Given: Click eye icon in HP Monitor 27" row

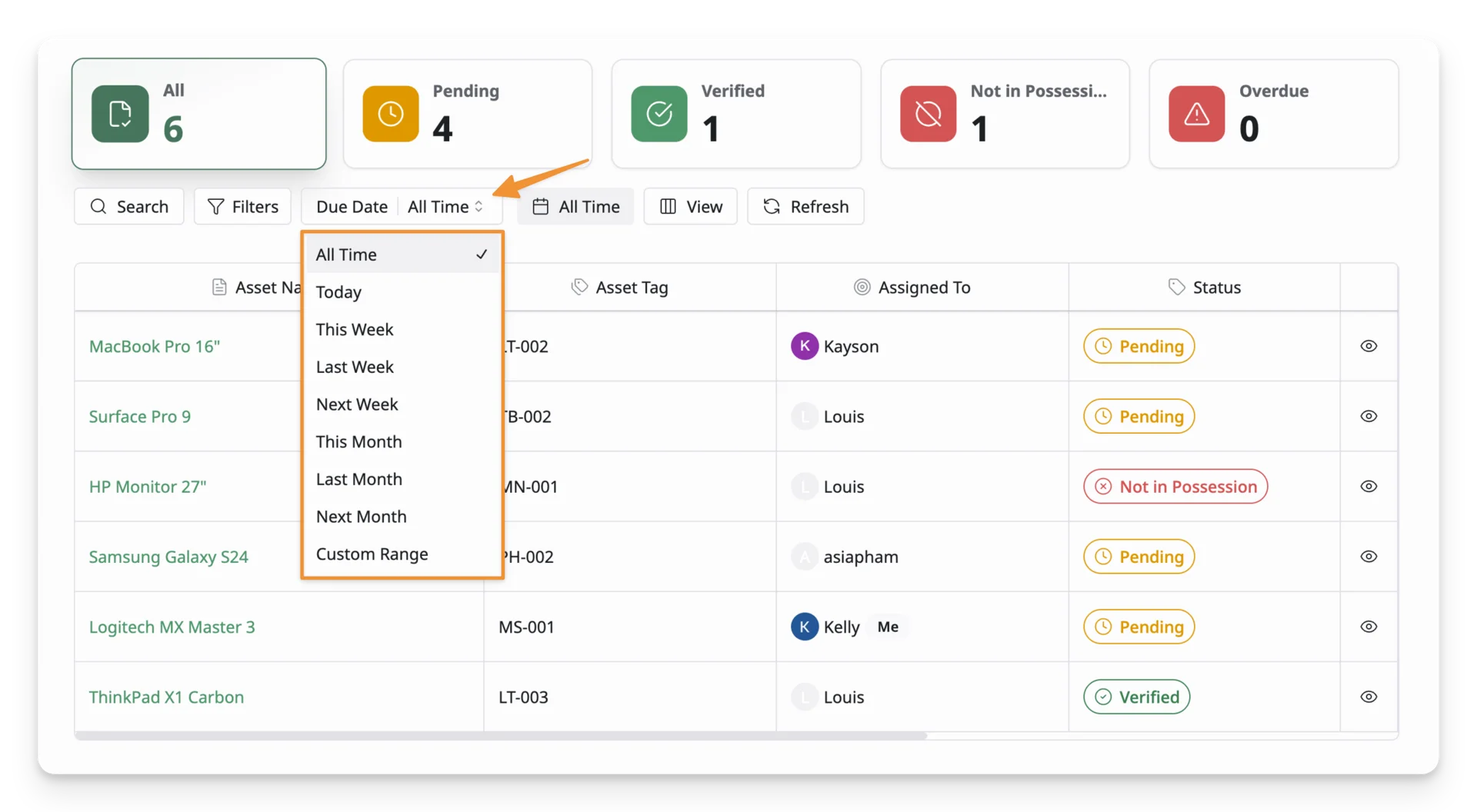Looking at the screenshot, I should 1369,487.
